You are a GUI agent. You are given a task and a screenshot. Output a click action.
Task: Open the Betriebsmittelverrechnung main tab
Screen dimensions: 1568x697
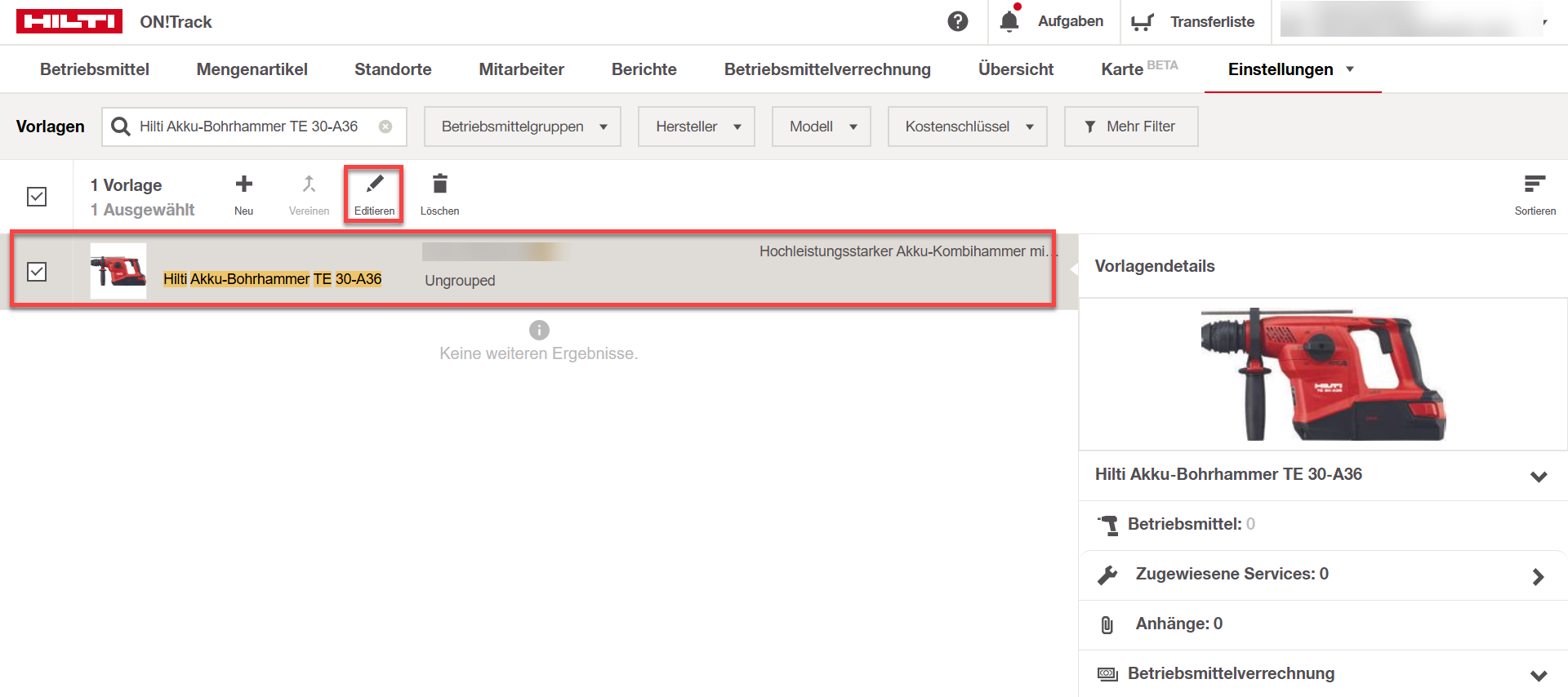tap(827, 69)
